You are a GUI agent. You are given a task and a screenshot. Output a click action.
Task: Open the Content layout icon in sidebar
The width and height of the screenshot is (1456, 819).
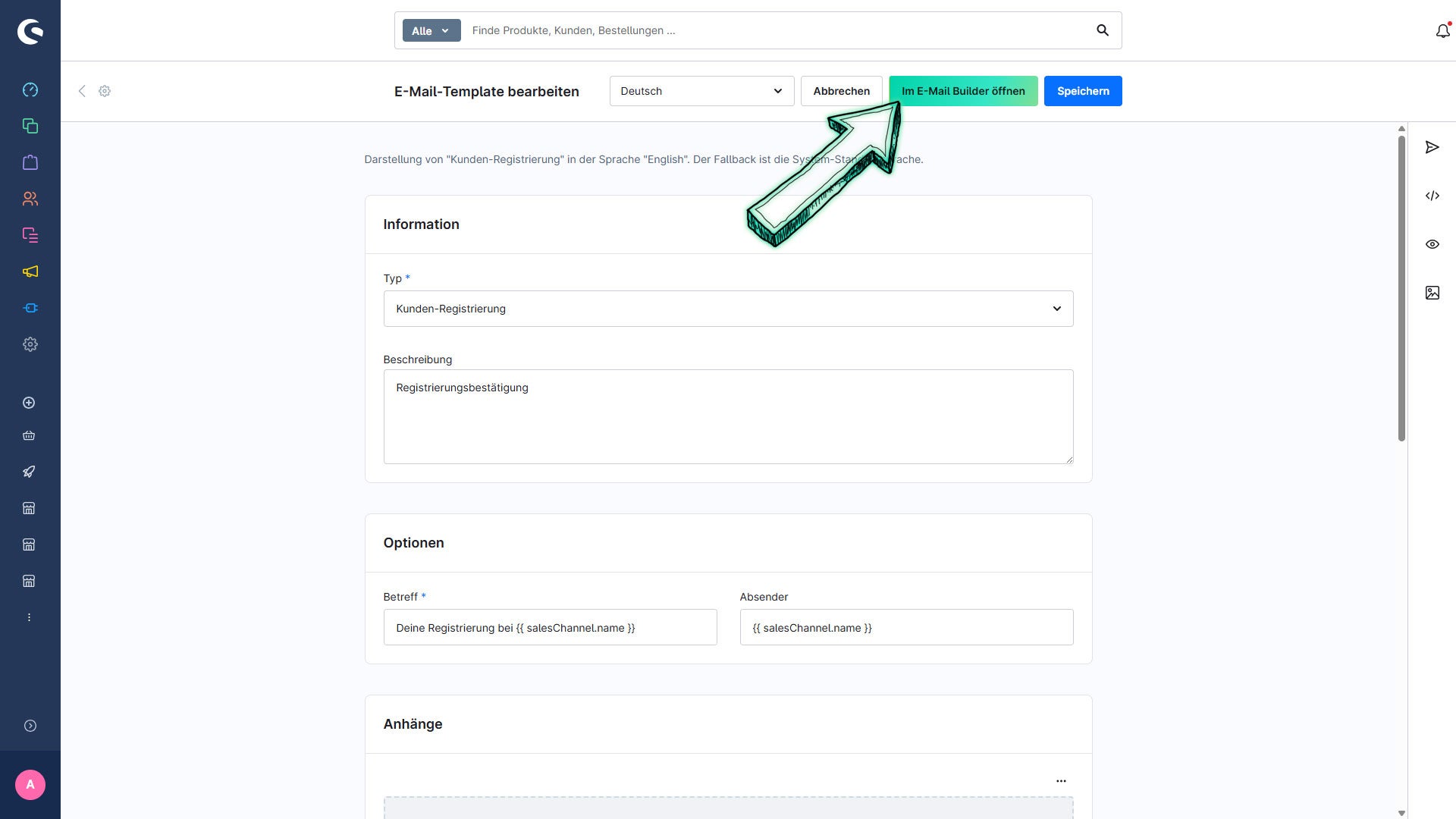point(30,235)
